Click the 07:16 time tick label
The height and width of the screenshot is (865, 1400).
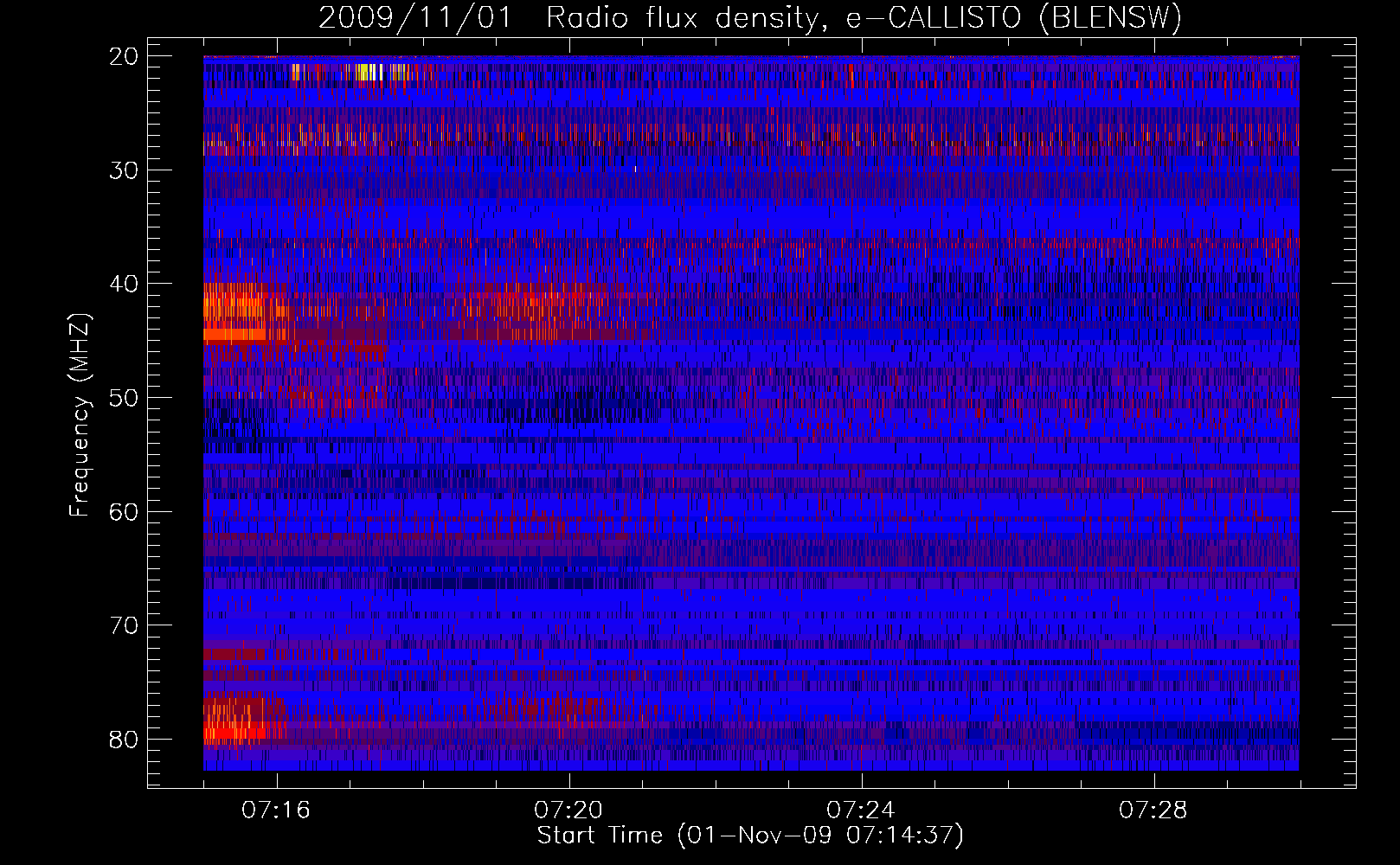coord(276,811)
